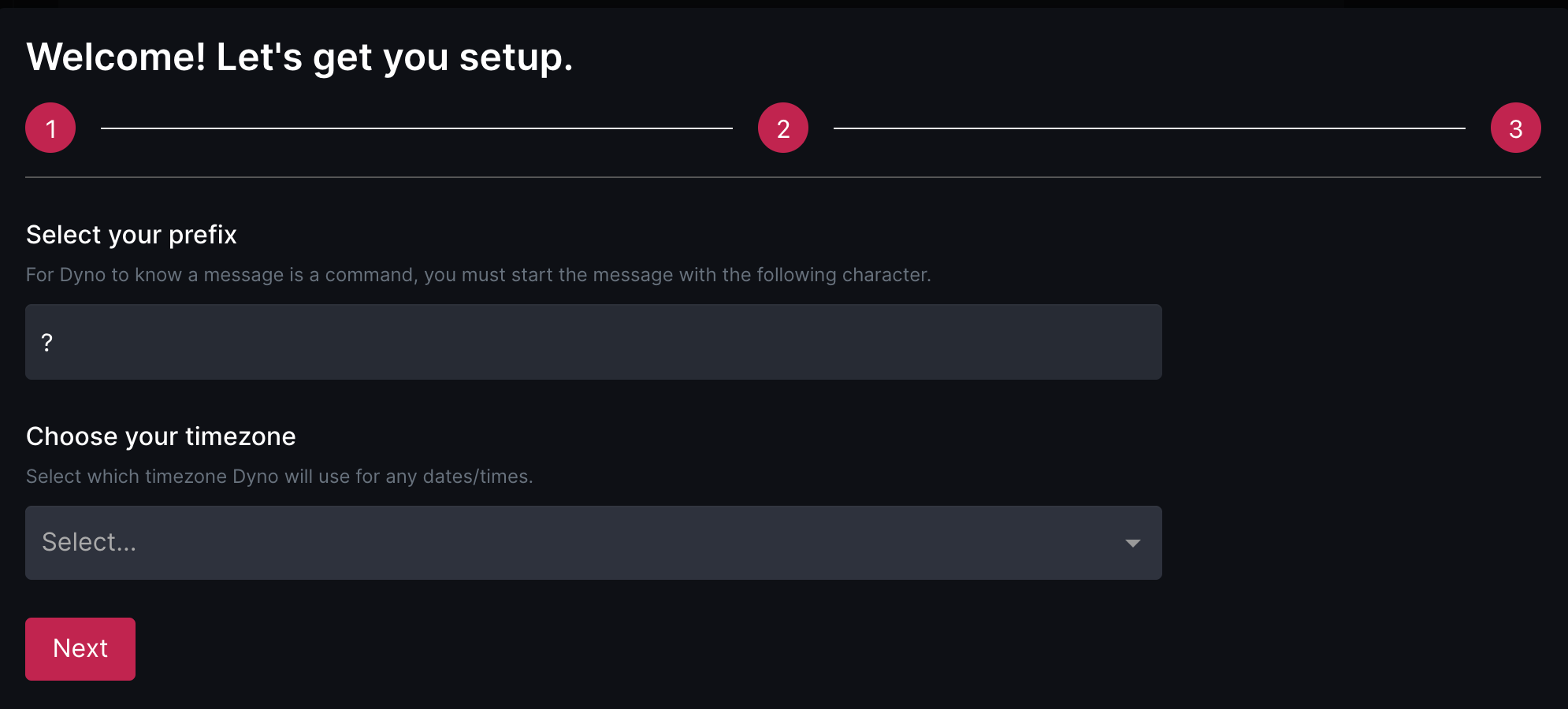
Task: Click the timezone description about dates/times
Action: coord(279,477)
